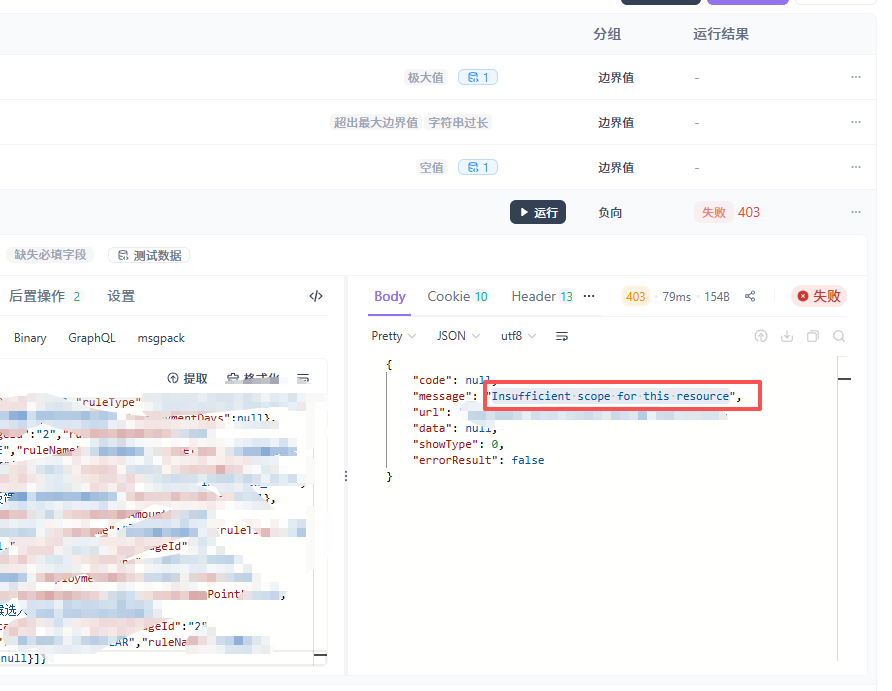Click the data badge beside 空值

point(478,167)
